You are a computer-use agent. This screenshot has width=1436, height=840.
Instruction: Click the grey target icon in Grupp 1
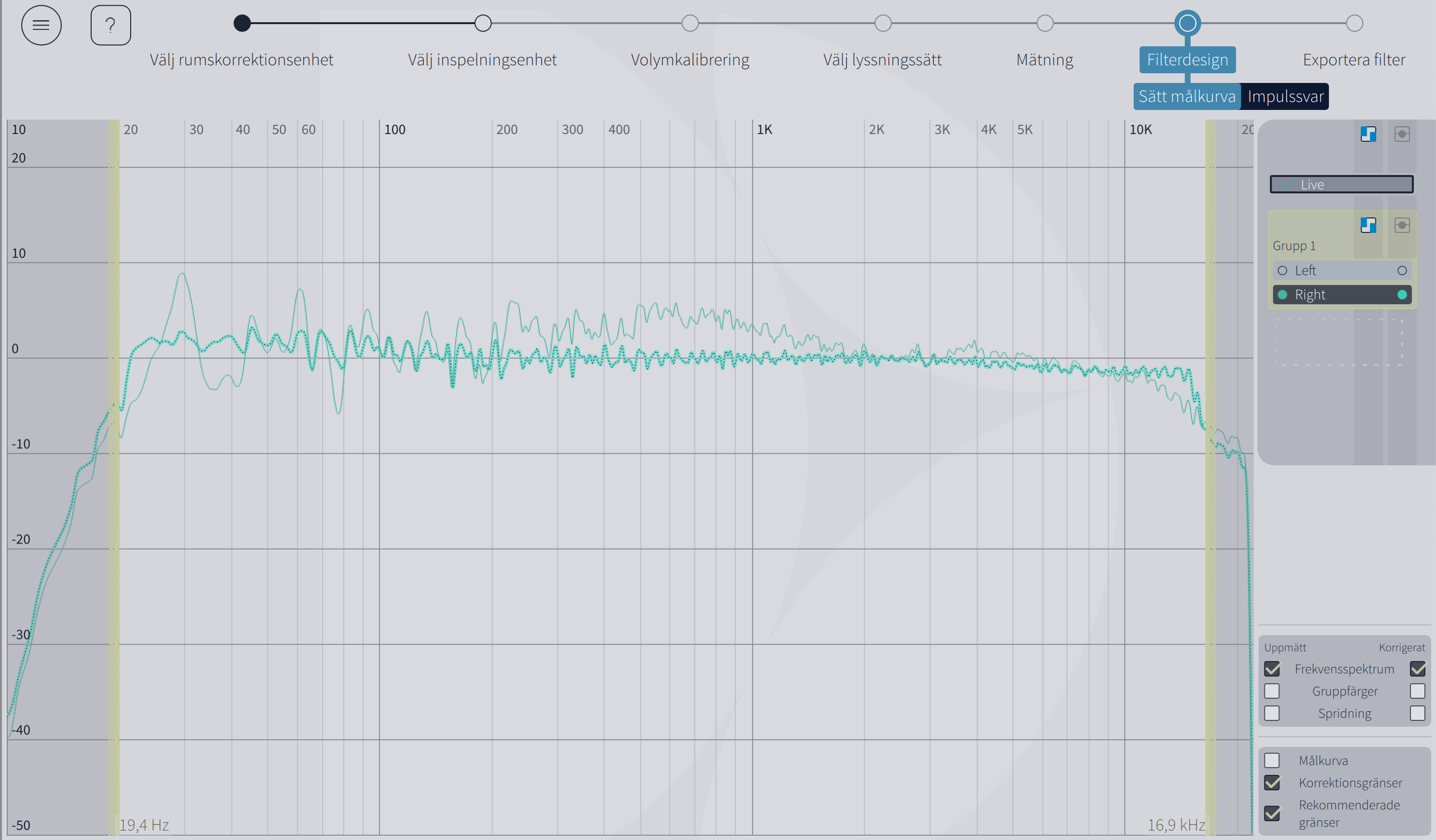coord(1402,225)
